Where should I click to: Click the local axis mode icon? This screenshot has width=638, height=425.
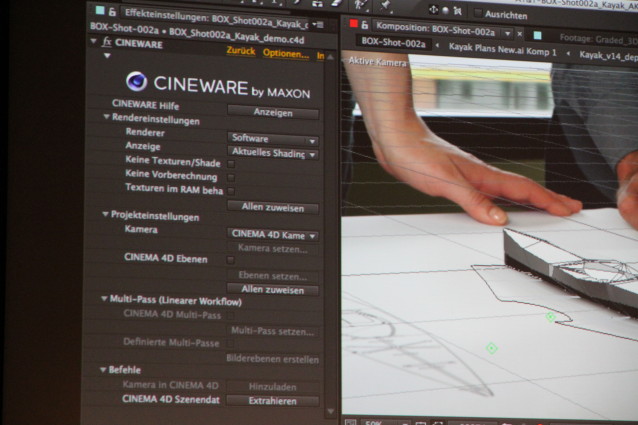pyautogui.click(x=434, y=10)
